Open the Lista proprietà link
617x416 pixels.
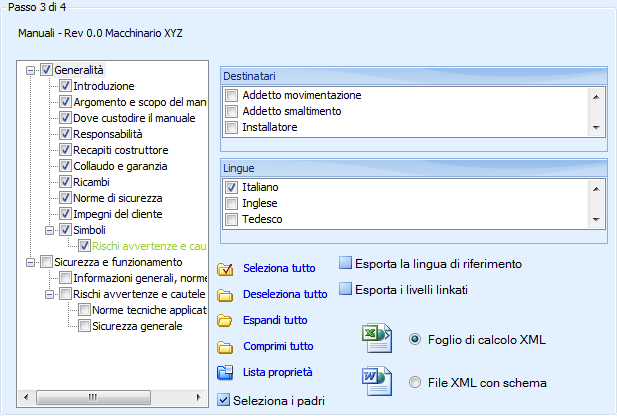(x=277, y=372)
